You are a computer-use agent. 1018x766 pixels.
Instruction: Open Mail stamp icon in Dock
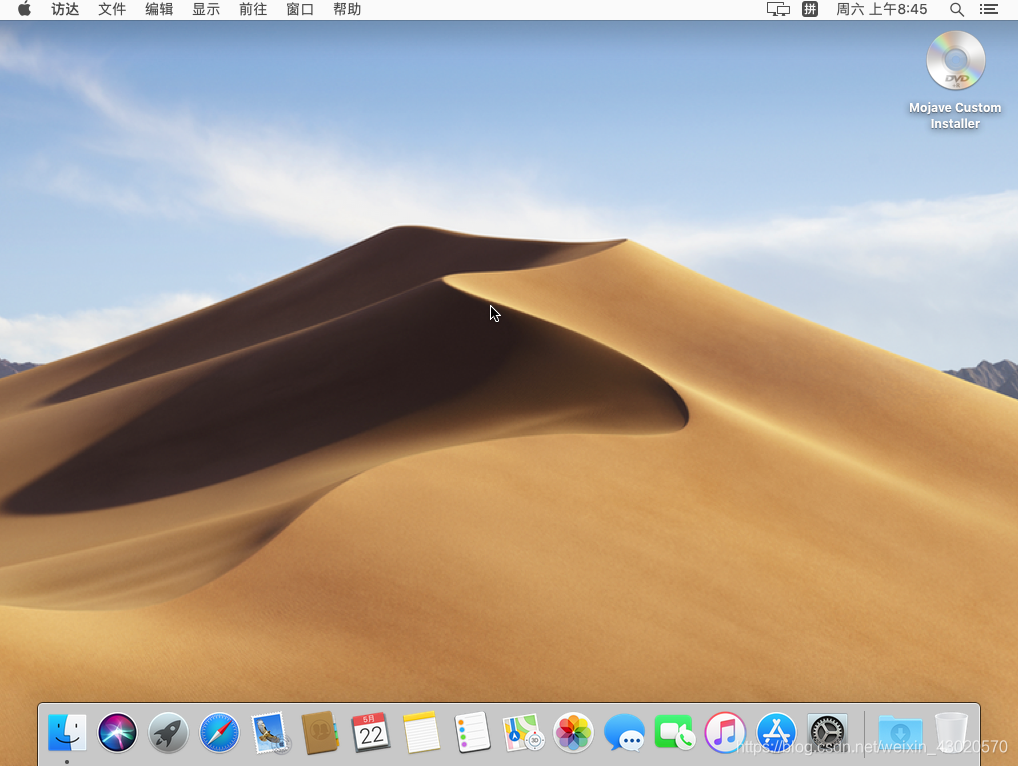click(269, 733)
